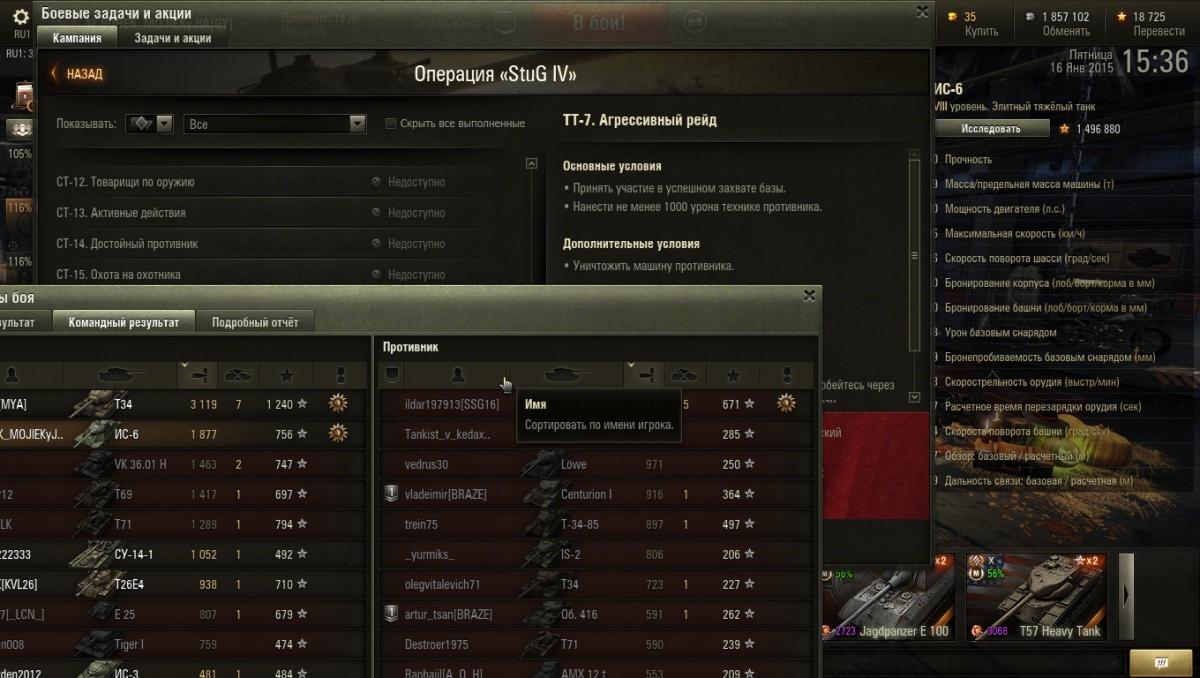Viewport: 1200px width, 678px height.
Task: Sort enemy team by platoon shield icon
Action: [392, 375]
